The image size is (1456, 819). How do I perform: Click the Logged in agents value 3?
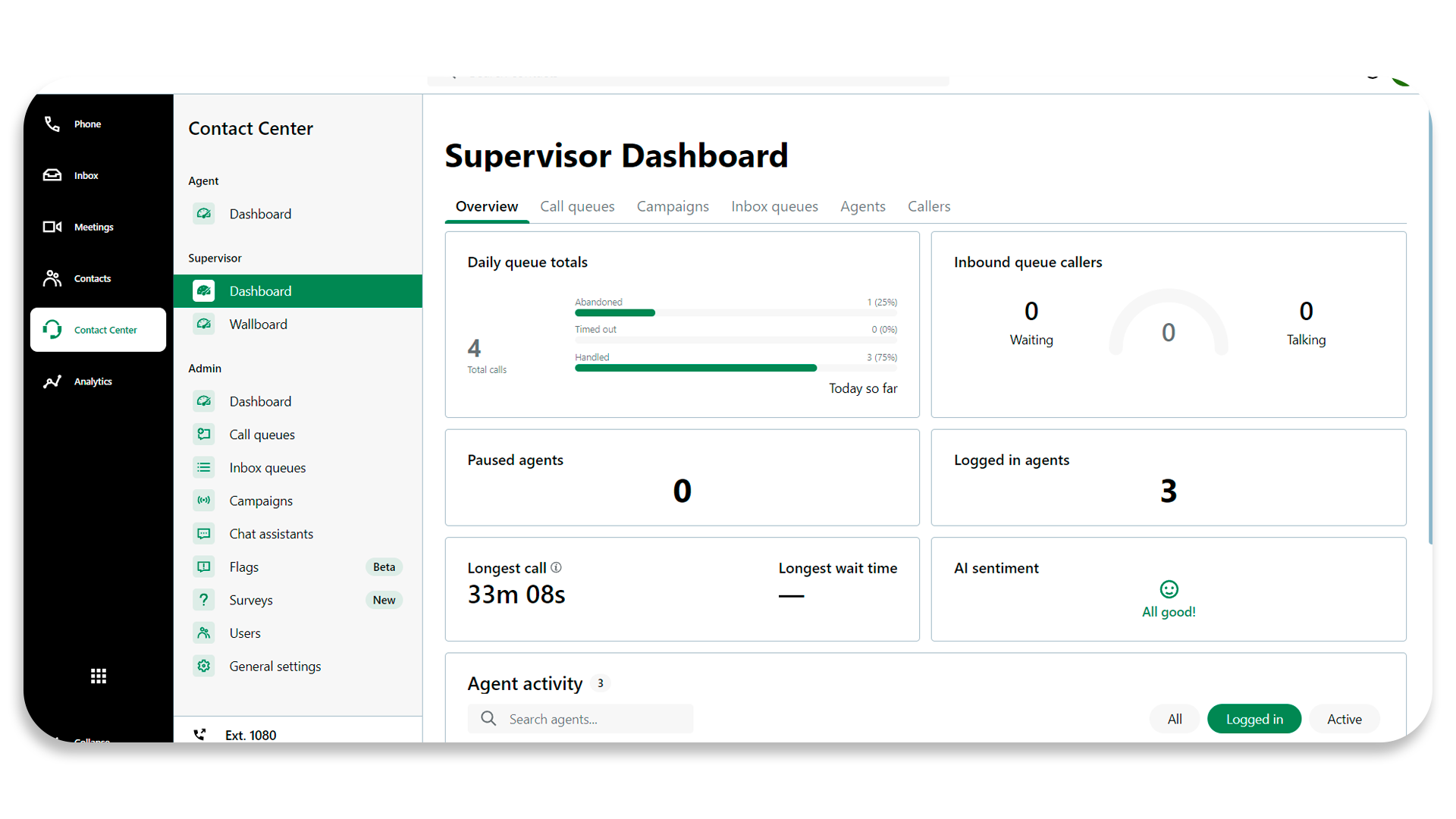(x=1169, y=491)
